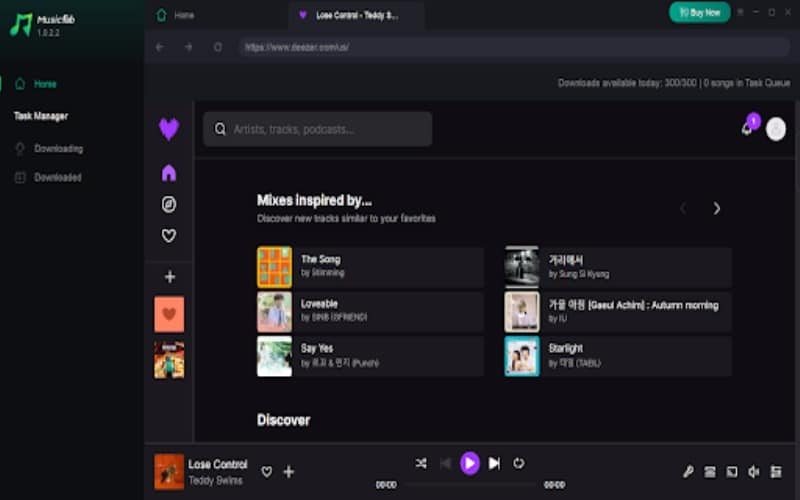Toggle repeat mode in player
This screenshot has height=500, width=800.
(518, 463)
